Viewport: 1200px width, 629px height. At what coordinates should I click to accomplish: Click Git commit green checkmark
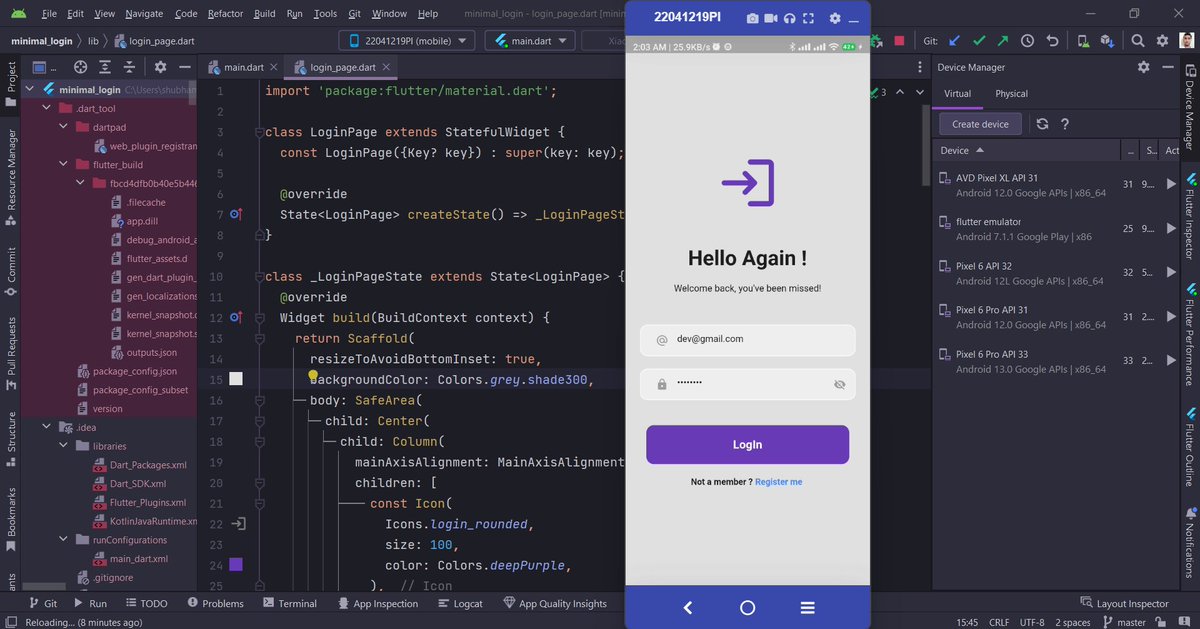point(979,41)
